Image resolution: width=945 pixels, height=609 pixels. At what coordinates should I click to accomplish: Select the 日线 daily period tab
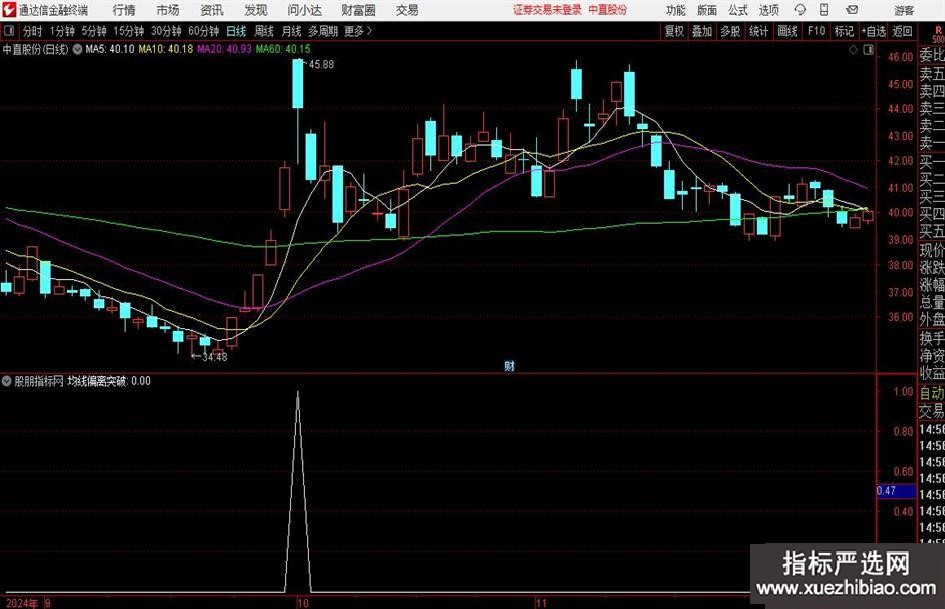(236, 31)
